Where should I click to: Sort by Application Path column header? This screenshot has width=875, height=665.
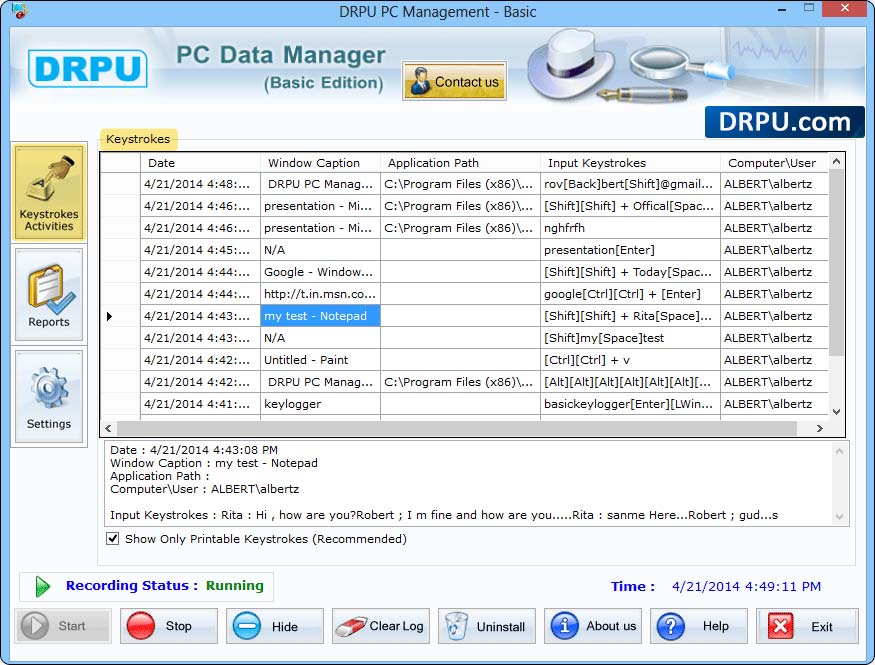pos(460,163)
